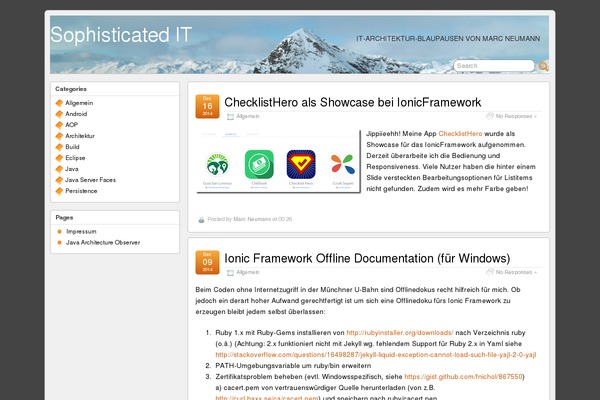Click the orange bullet beside Android category

click(x=59, y=114)
